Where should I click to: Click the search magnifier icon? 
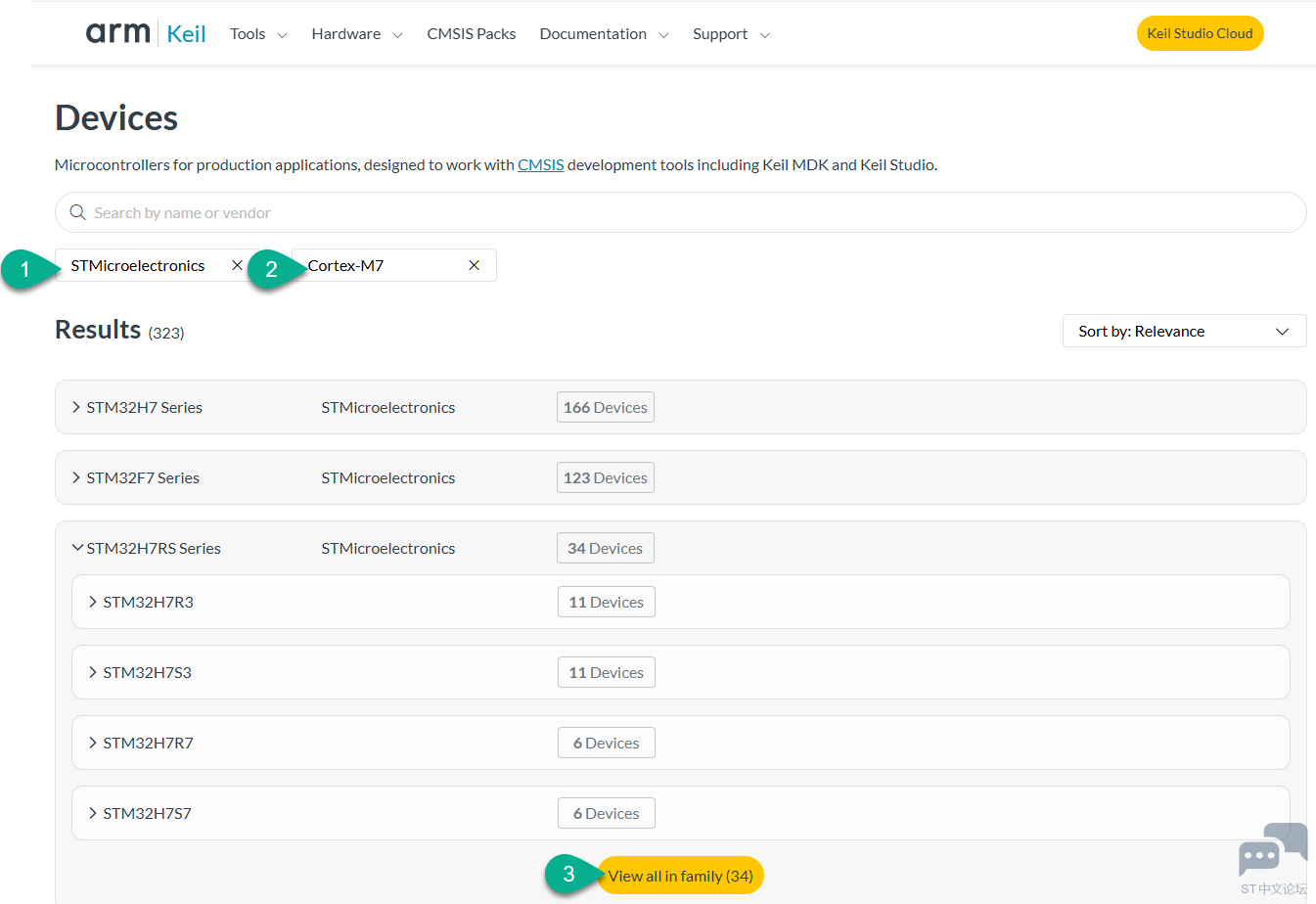point(77,212)
